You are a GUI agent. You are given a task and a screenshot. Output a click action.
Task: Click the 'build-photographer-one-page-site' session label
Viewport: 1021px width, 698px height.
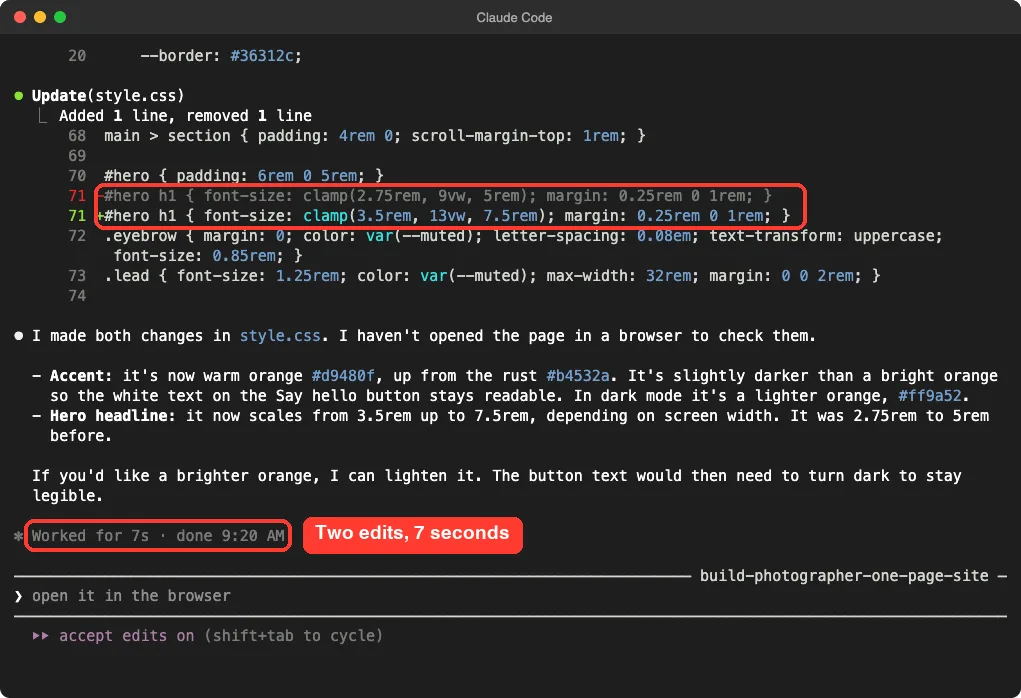pos(844,576)
